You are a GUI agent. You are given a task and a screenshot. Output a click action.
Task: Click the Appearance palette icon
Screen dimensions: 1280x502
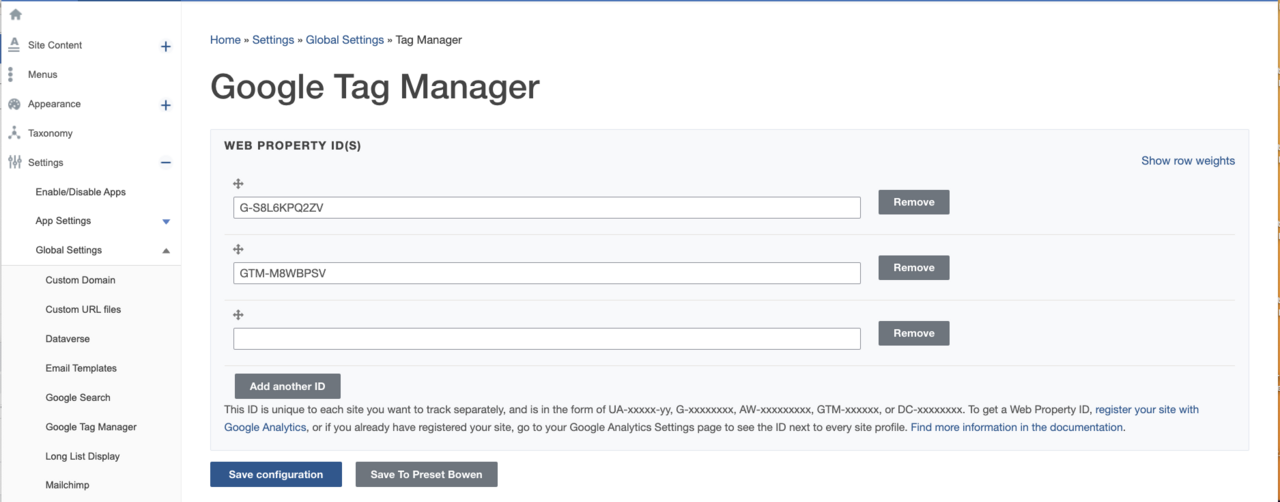coord(14,104)
